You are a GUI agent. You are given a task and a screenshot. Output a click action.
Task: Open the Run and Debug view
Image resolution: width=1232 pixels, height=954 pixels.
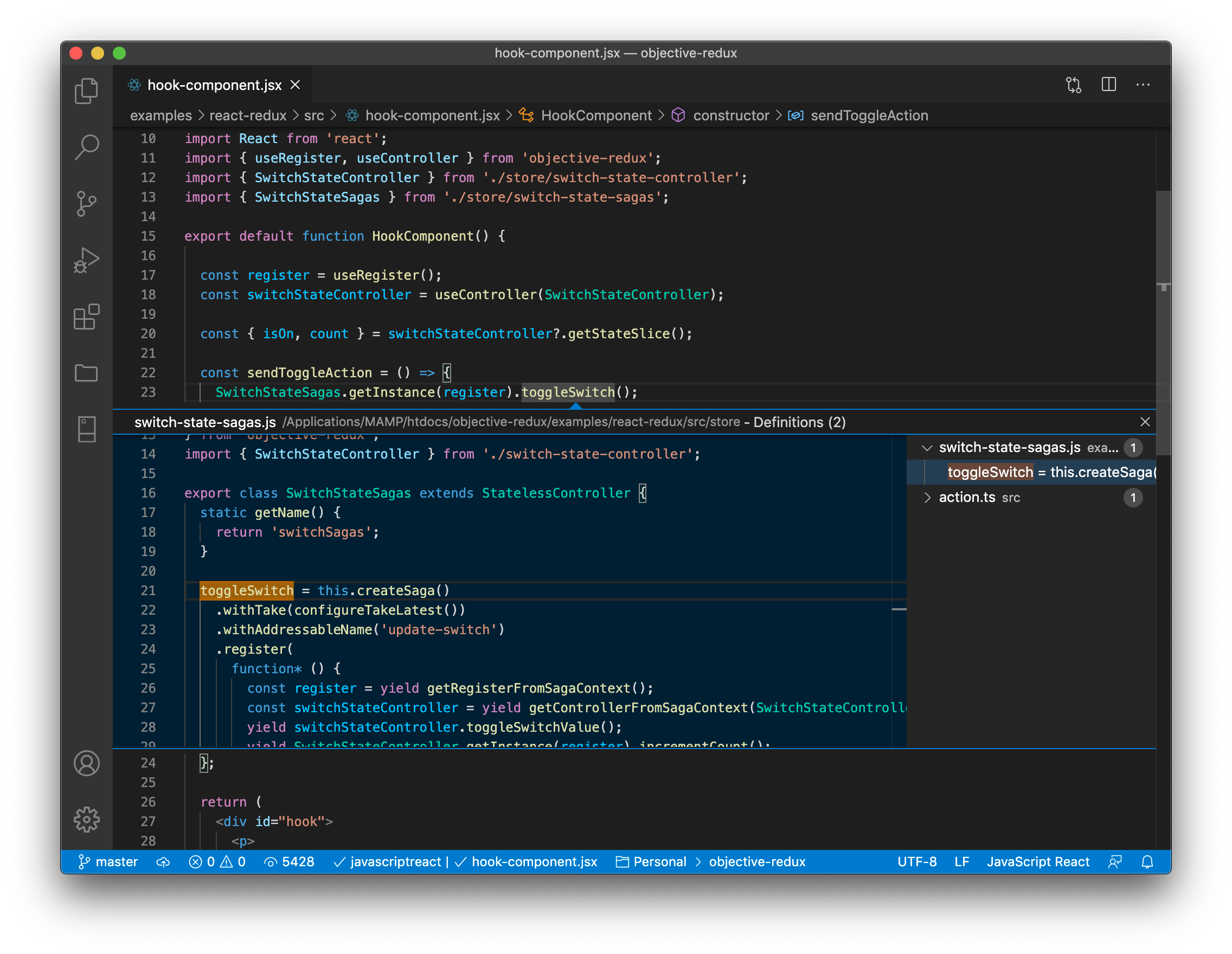point(86,260)
